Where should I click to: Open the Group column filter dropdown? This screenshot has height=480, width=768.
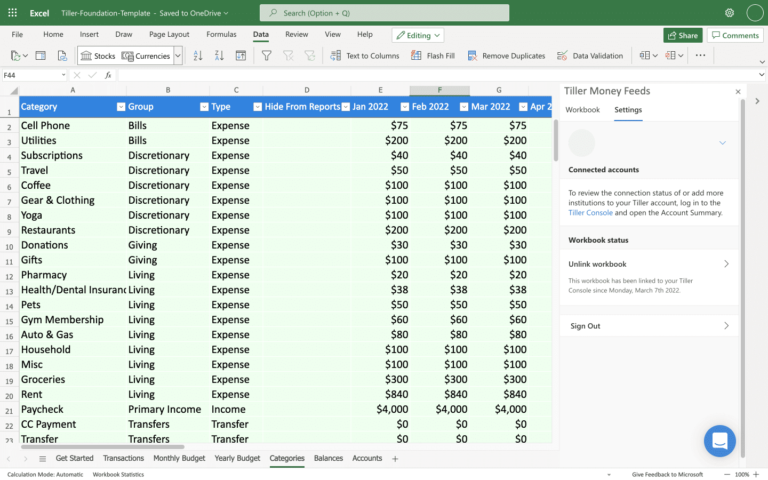(204, 106)
